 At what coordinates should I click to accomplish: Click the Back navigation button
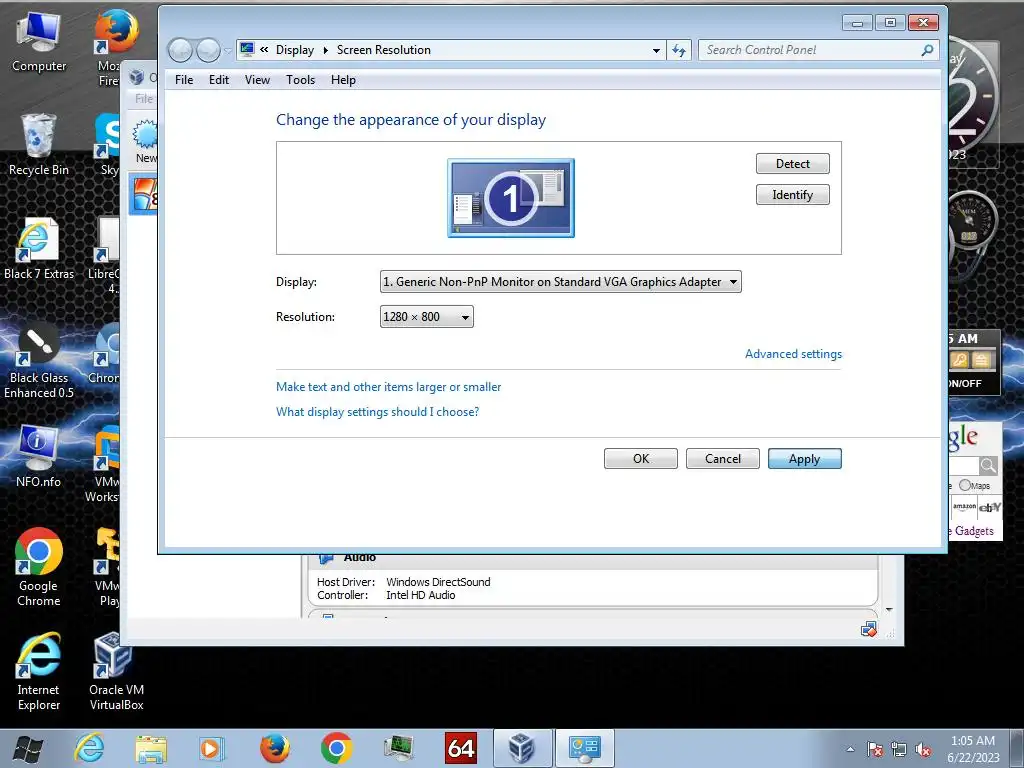coord(181,50)
